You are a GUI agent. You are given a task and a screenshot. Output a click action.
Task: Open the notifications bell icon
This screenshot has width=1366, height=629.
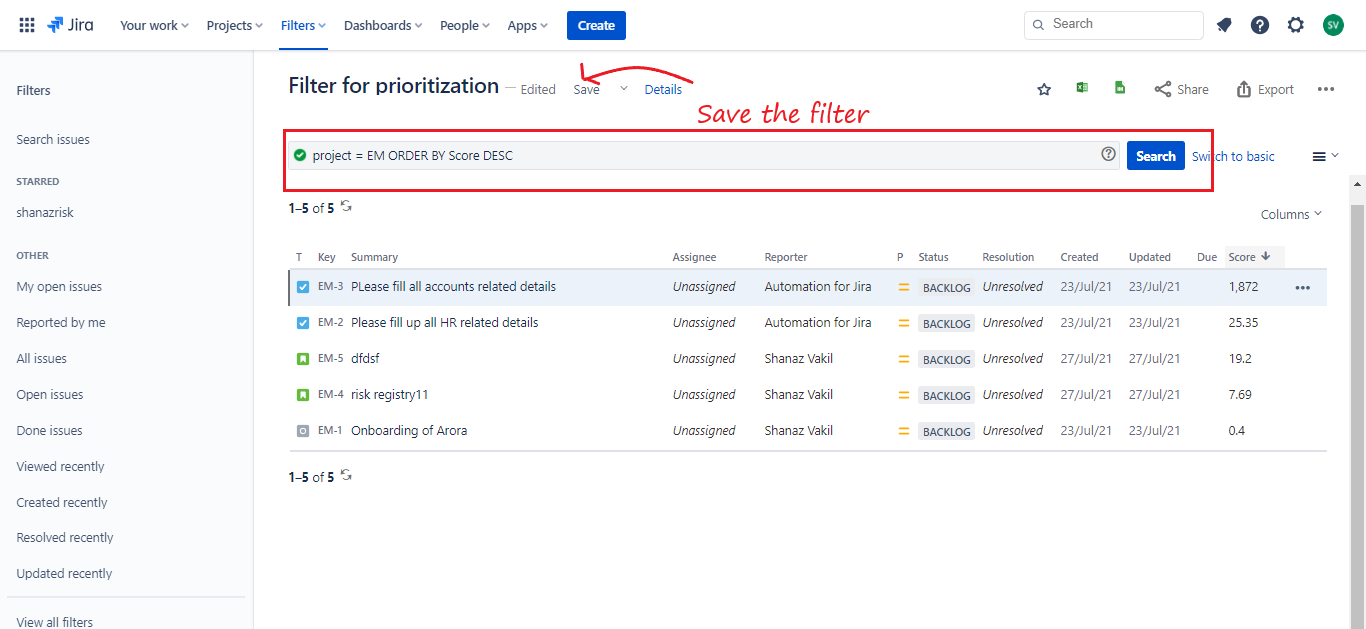pyautogui.click(x=1224, y=25)
